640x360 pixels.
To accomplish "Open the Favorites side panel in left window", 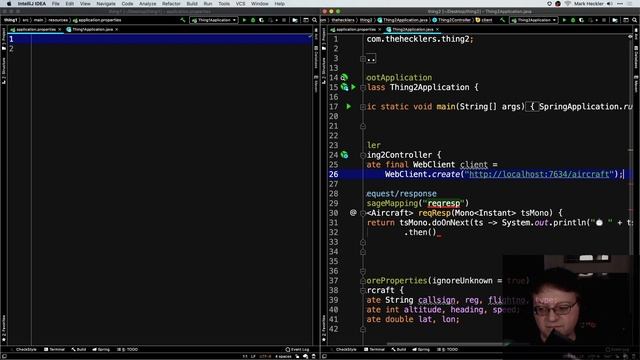I will pyautogui.click(x=4, y=328).
